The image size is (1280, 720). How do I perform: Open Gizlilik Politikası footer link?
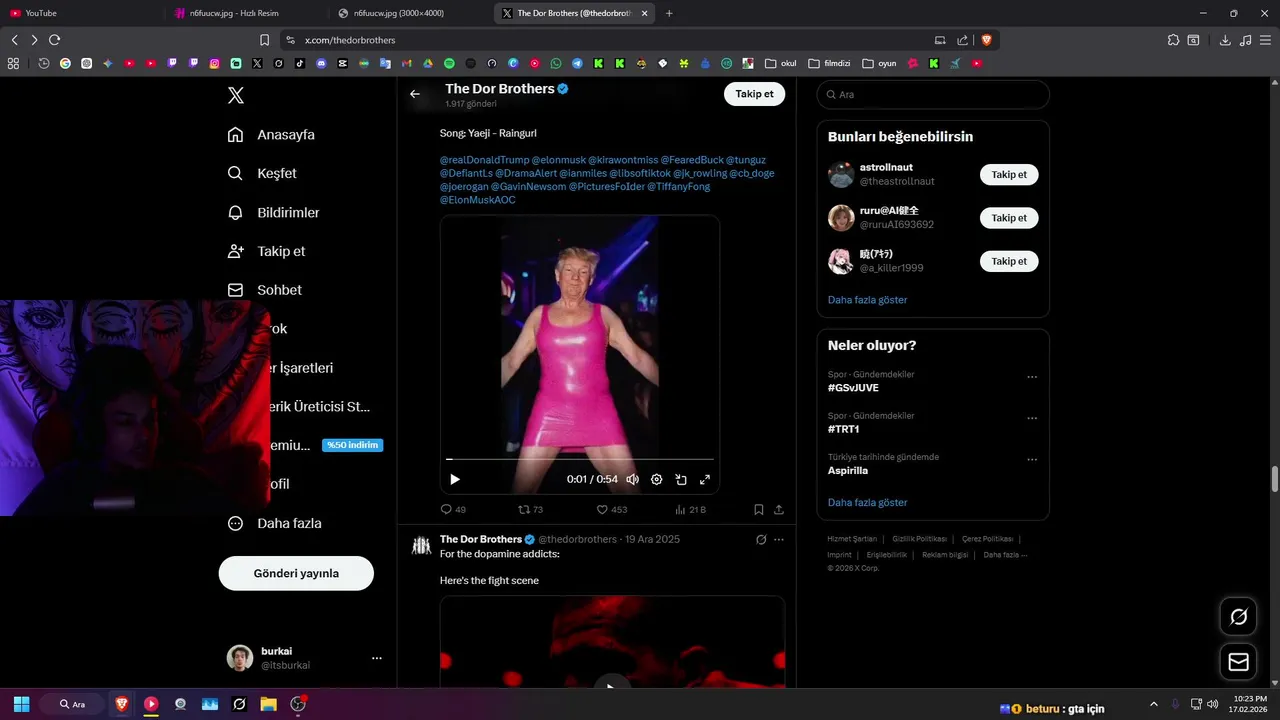(918, 539)
